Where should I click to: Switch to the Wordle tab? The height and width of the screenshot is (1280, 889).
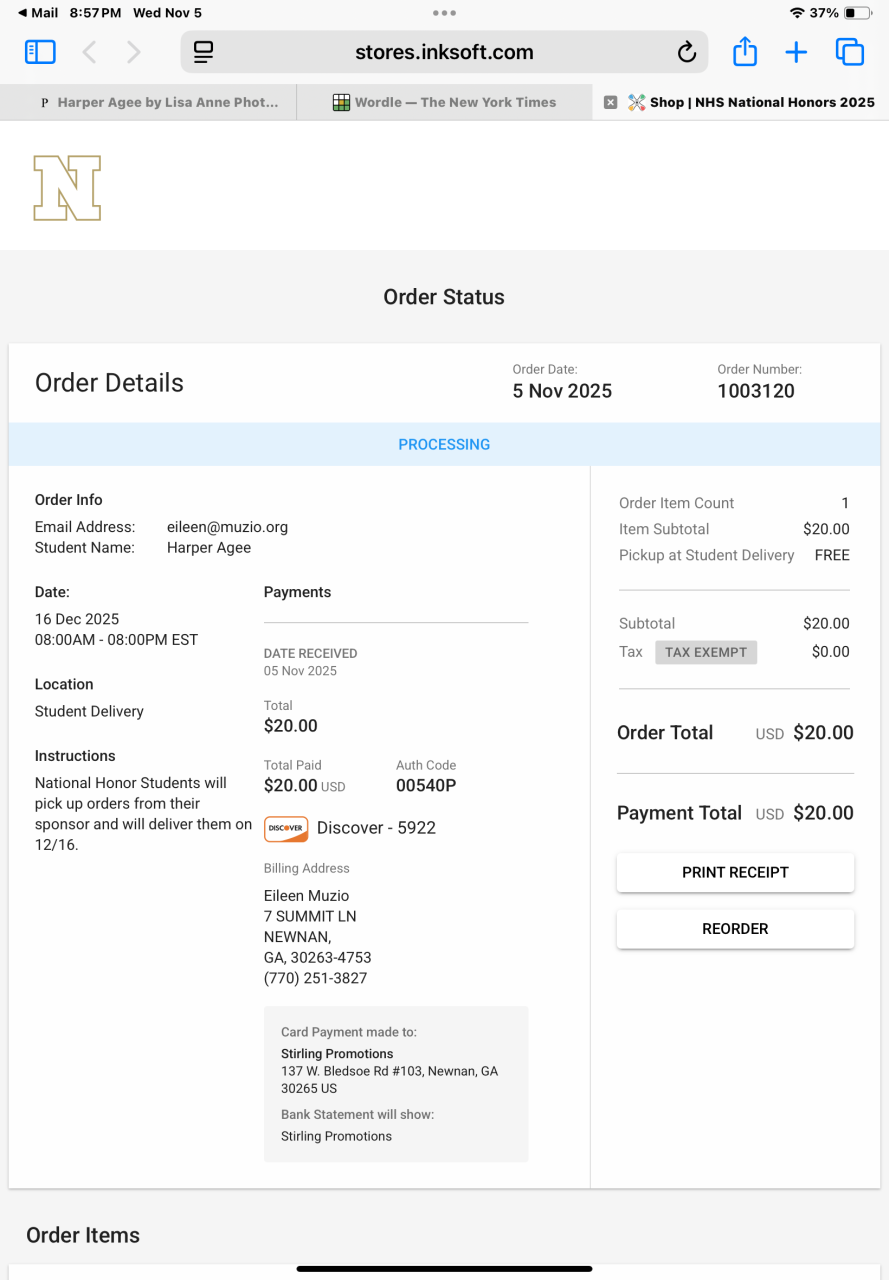click(x=444, y=102)
